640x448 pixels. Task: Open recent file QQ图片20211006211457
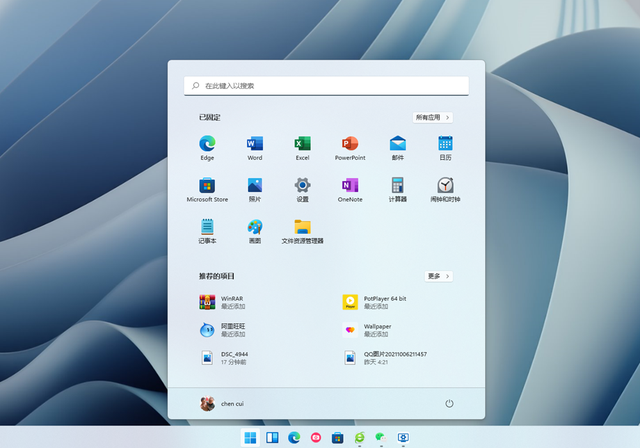click(x=384, y=358)
